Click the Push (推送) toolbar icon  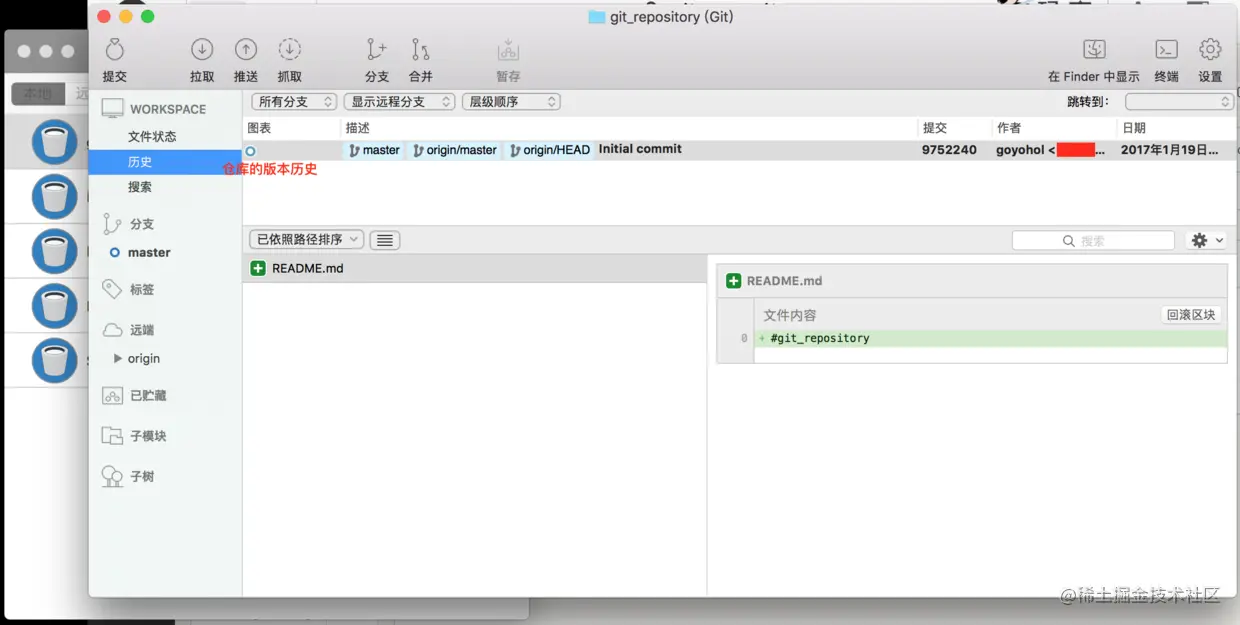click(245, 49)
